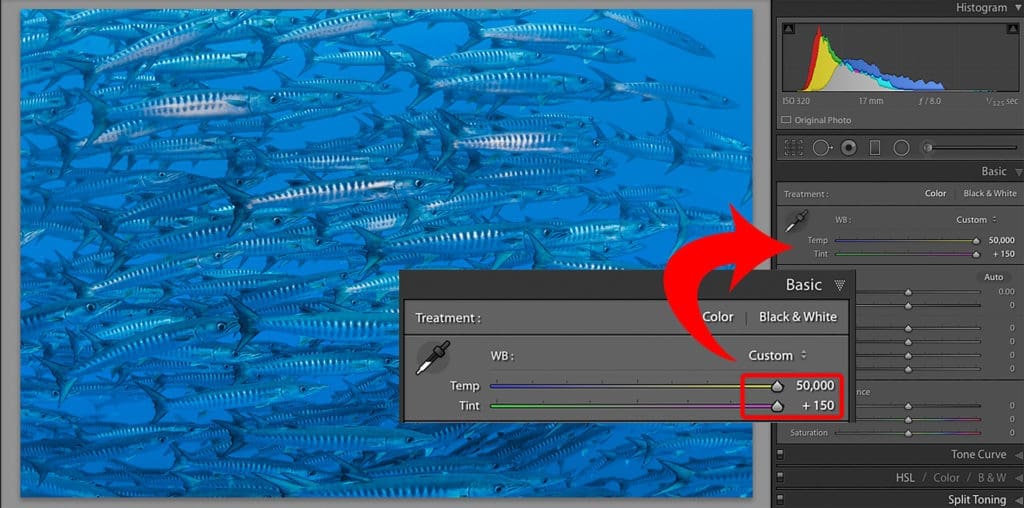Choose the Radial Filter tool
This screenshot has width=1024, height=508.
(x=901, y=148)
